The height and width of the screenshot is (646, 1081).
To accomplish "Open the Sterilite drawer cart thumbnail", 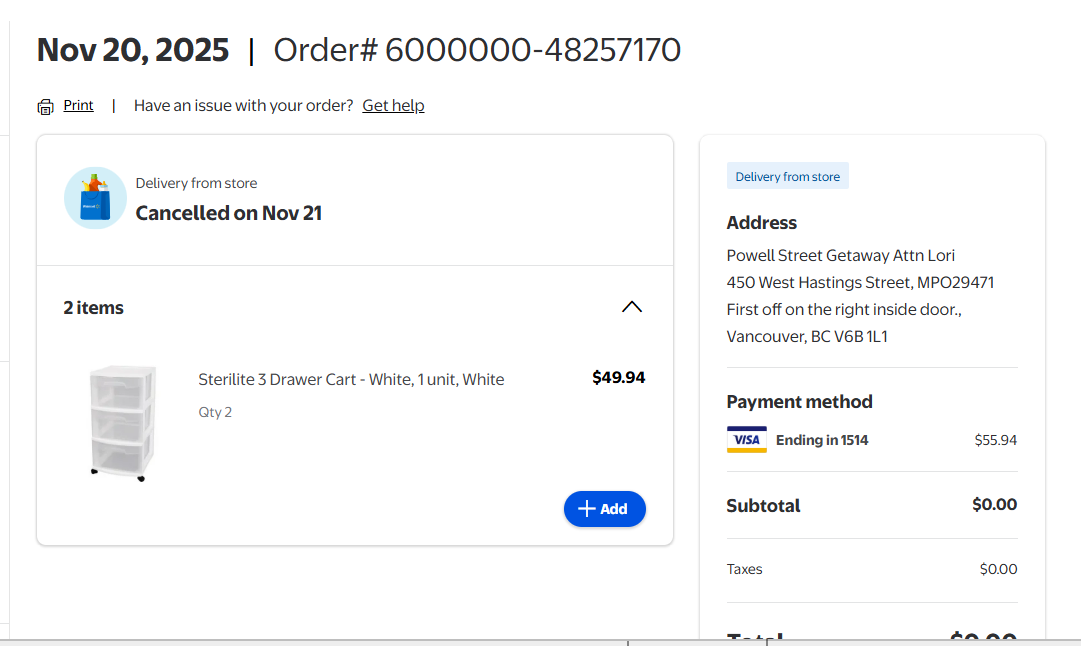I will pyautogui.click(x=122, y=422).
